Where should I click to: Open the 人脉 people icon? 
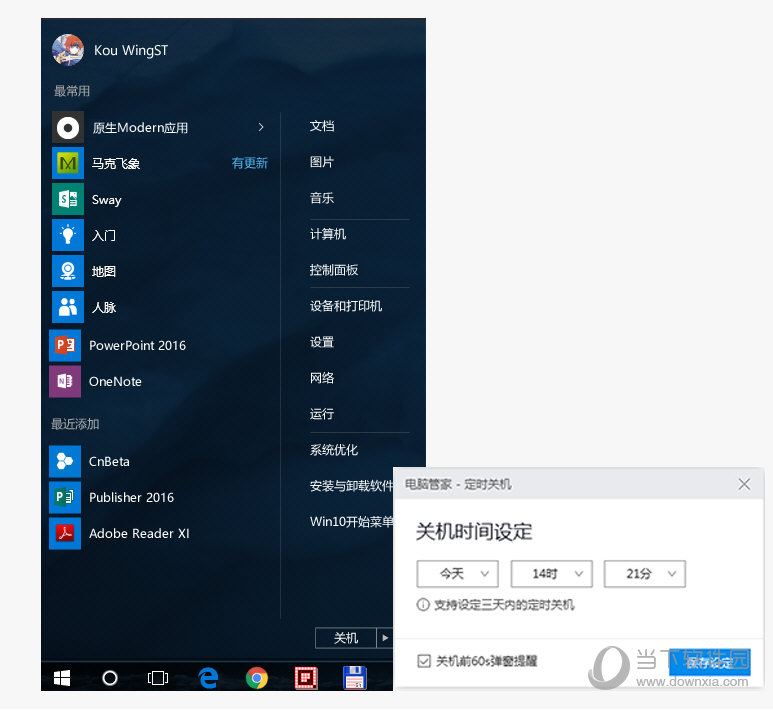click(x=68, y=307)
